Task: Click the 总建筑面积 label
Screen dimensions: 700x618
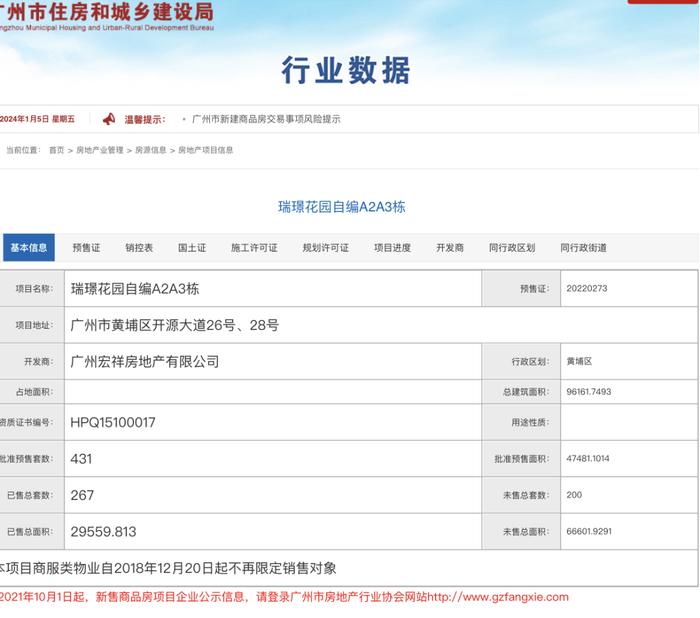Action: [x=526, y=392]
